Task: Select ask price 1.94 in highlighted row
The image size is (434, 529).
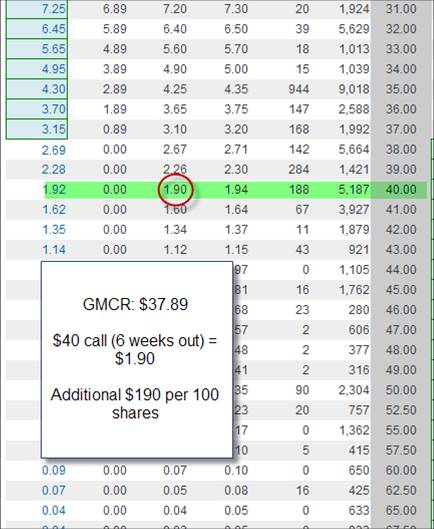Action: point(236,190)
